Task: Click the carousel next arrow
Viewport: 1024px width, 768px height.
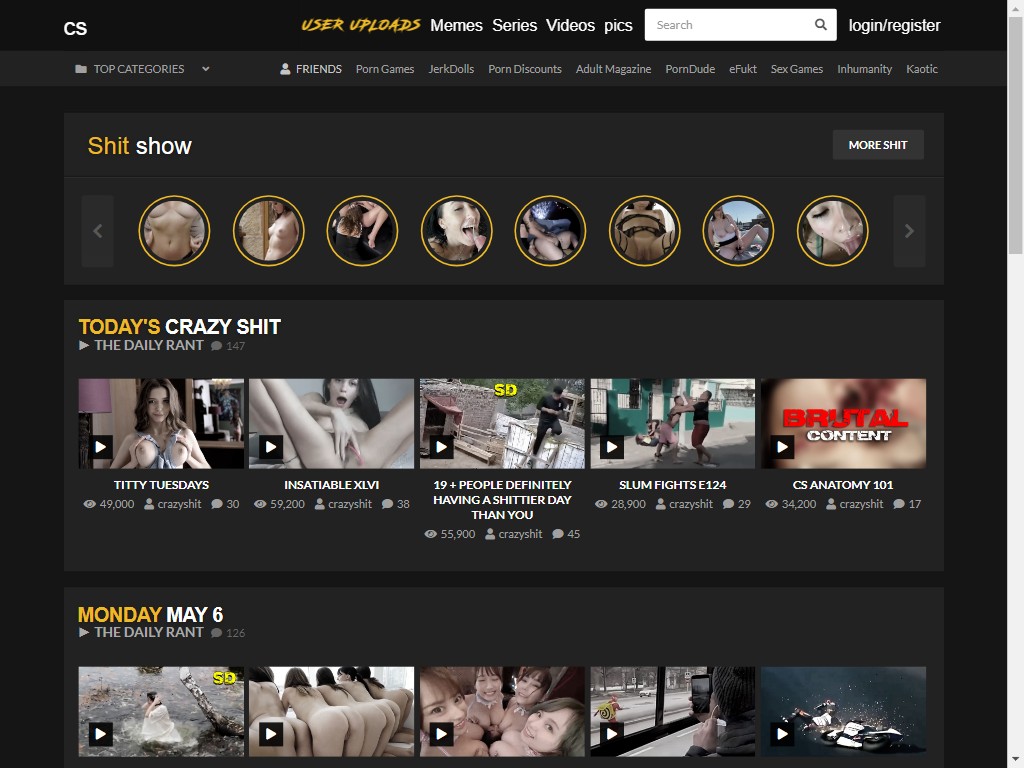Action: tap(908, 231)
